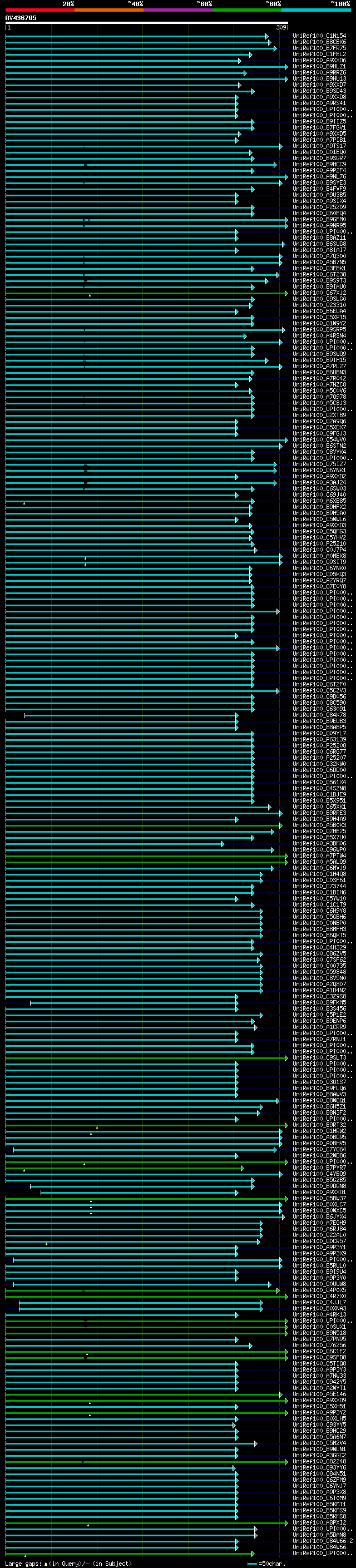Select hit UniRef100_B9HU13

(319, 78)
